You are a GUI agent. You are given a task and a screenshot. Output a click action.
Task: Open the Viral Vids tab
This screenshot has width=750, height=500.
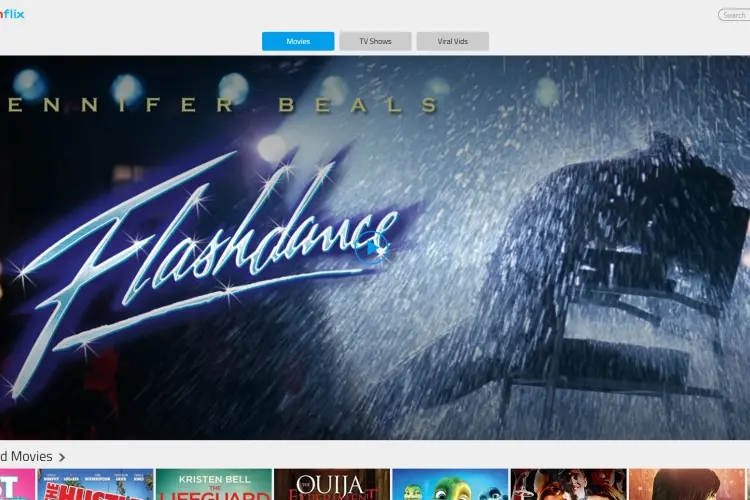point(452,41)
